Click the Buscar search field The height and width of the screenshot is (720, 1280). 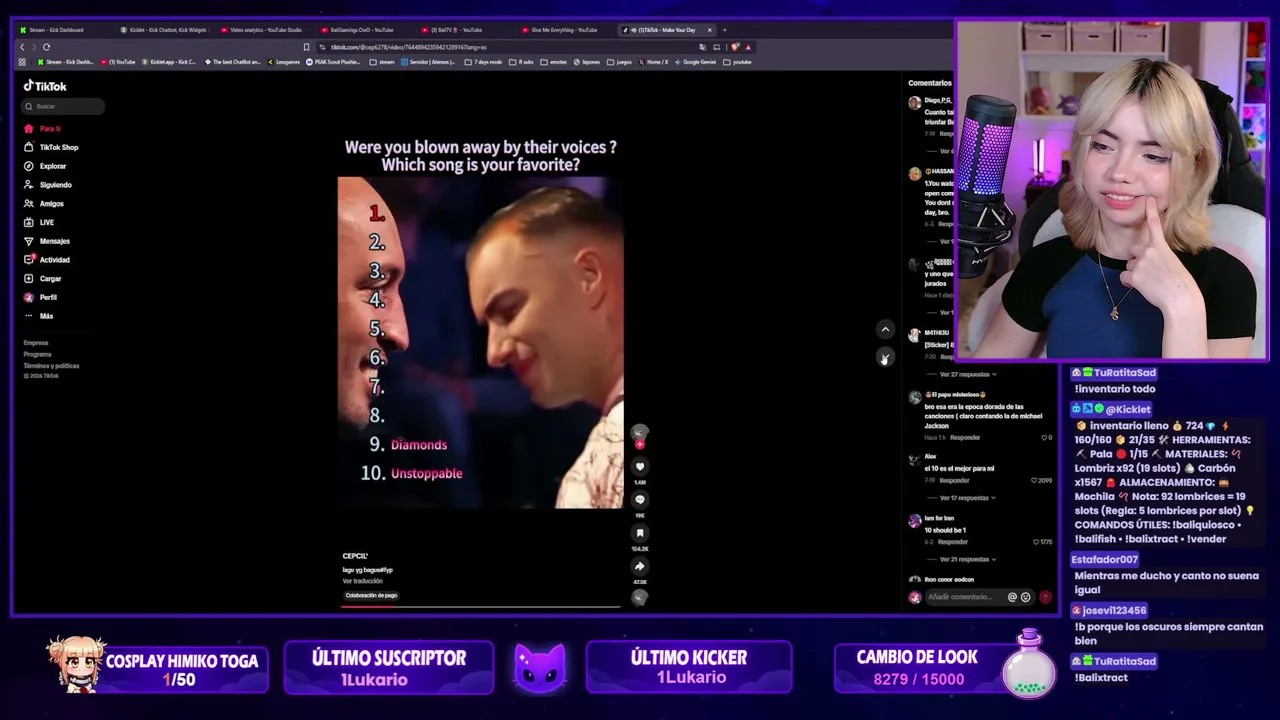click(64, 106)
